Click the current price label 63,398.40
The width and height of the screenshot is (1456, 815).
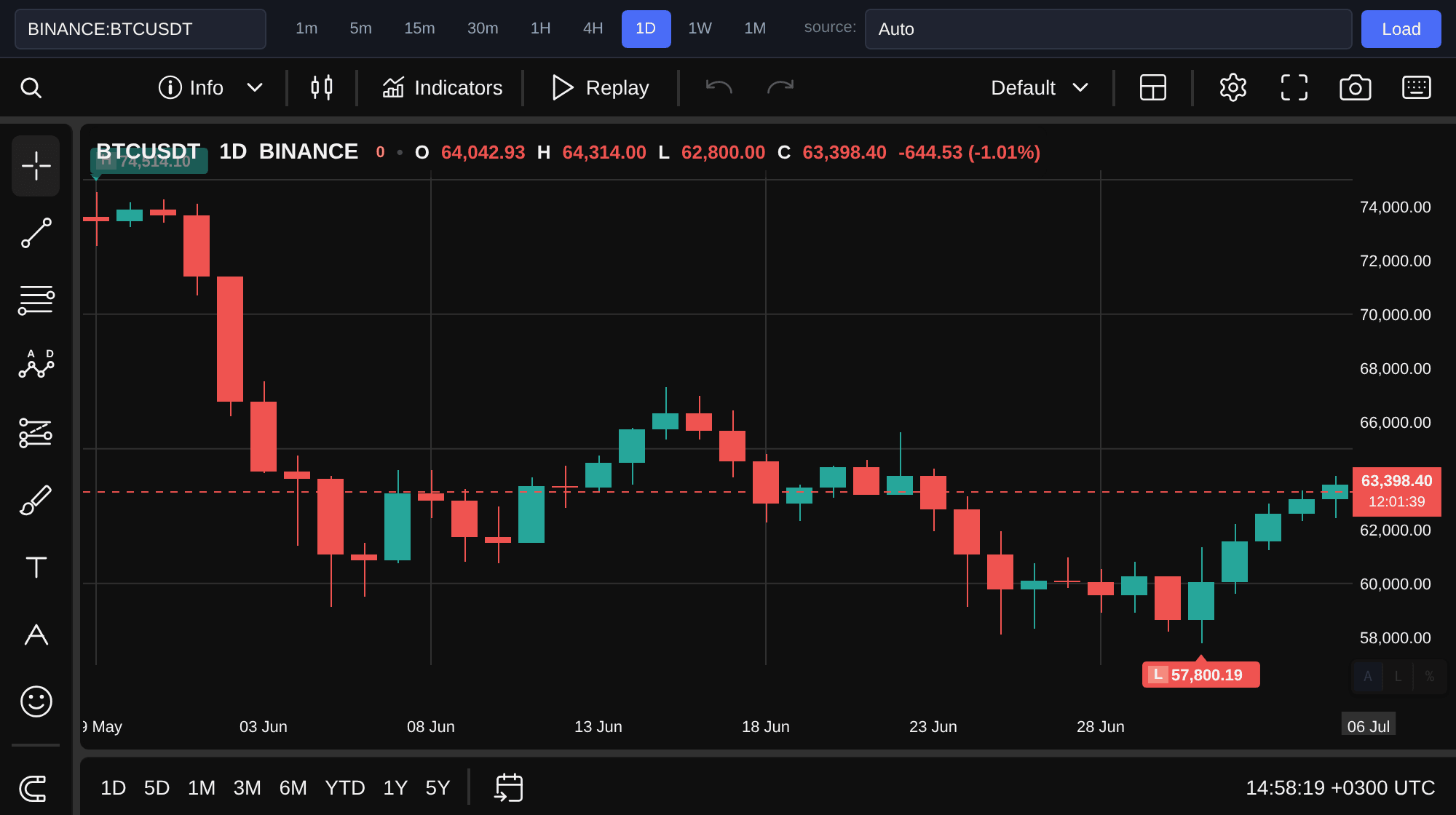point(1396,491)
